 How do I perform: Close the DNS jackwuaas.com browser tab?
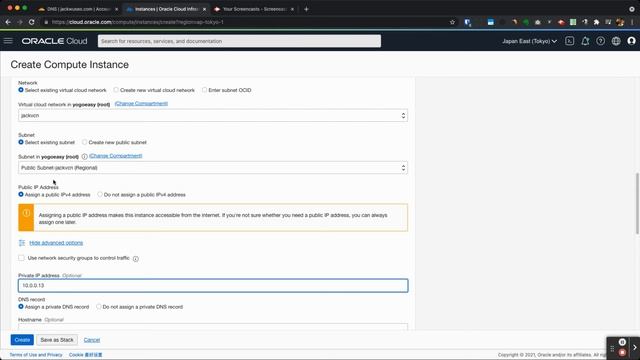tap(116, 9)
